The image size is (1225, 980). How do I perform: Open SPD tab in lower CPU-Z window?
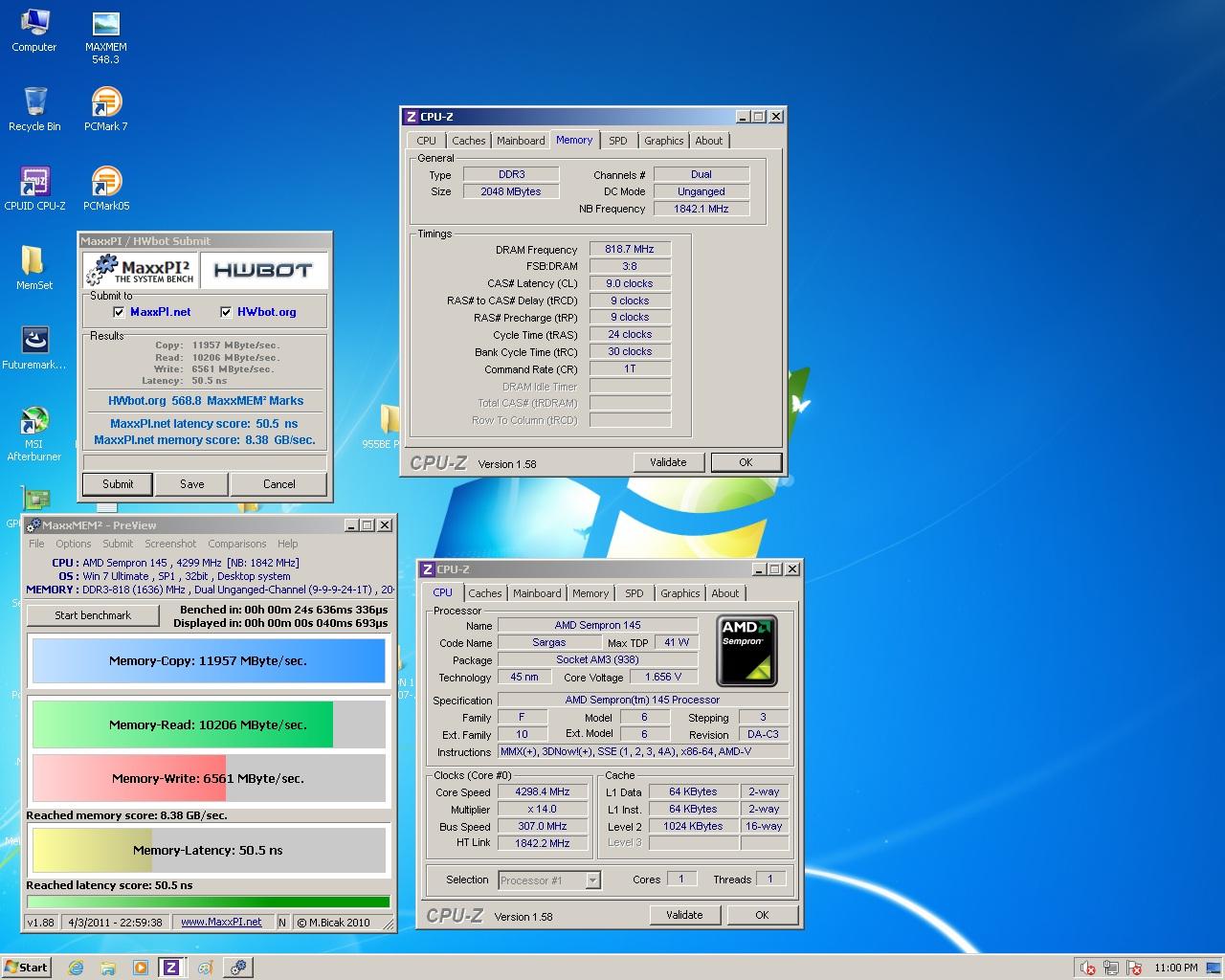[x=635, y=593]
